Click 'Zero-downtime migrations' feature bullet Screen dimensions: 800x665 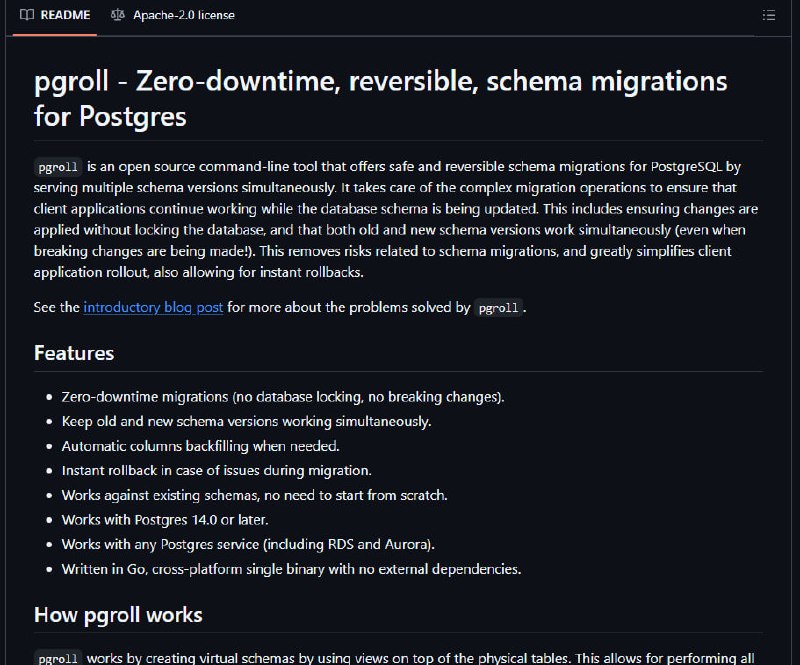283,397
